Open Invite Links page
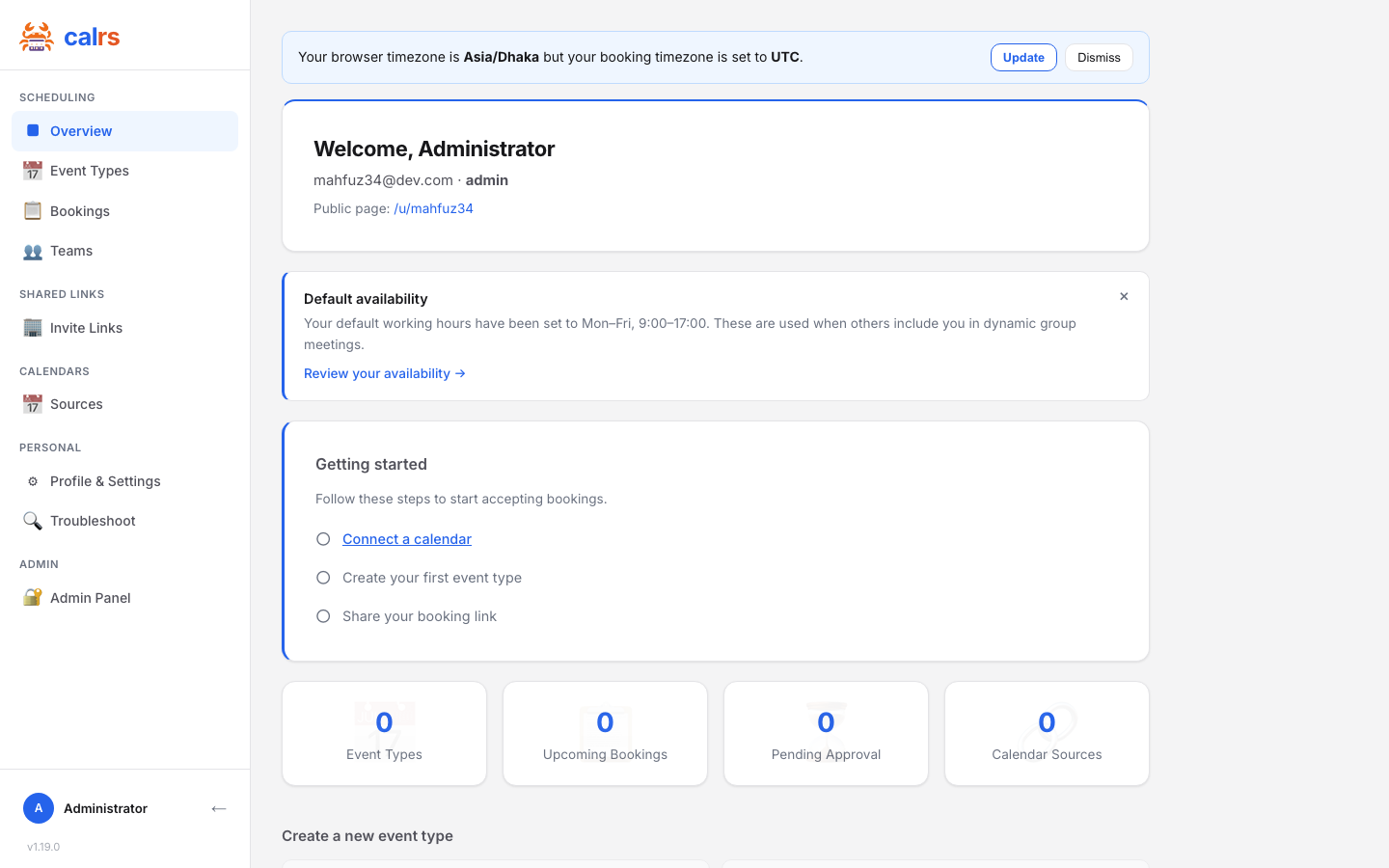Viewport: 1389px width, 868px height. tap(124, 327)
